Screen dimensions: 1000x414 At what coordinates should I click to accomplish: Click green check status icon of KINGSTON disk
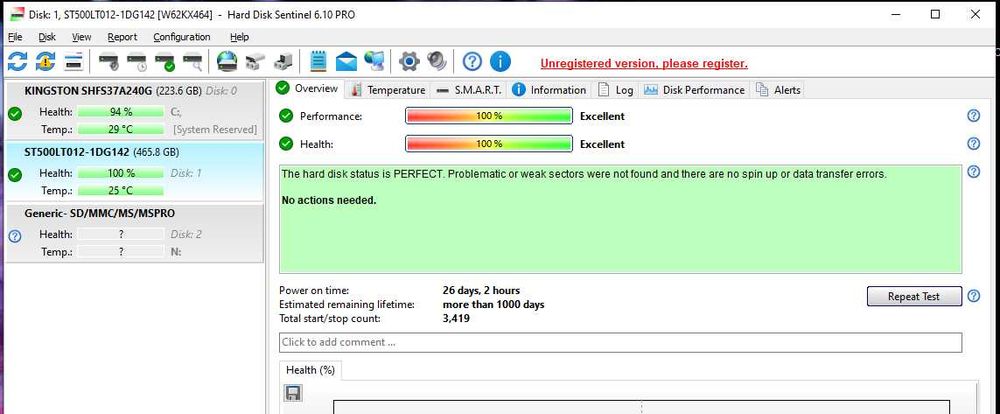pos(15,114)
